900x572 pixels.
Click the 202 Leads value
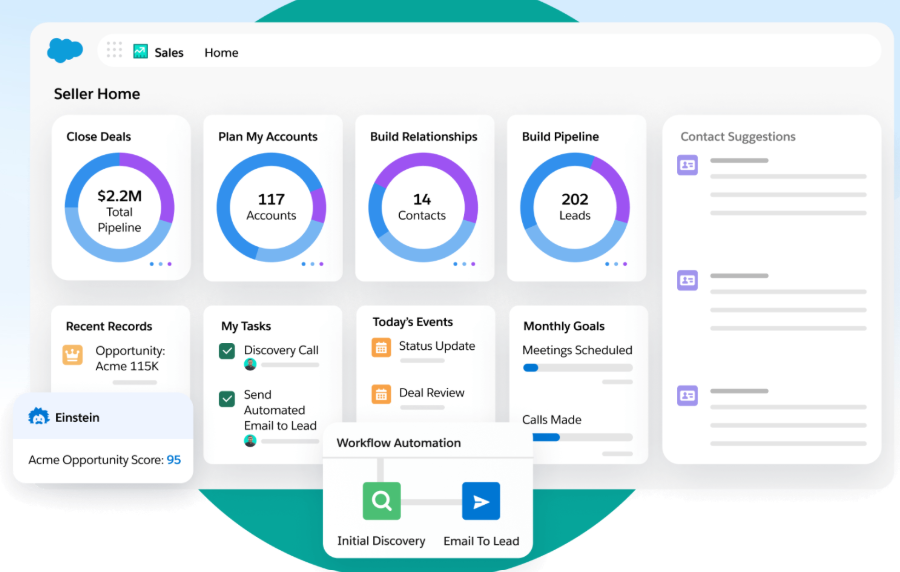575,207
